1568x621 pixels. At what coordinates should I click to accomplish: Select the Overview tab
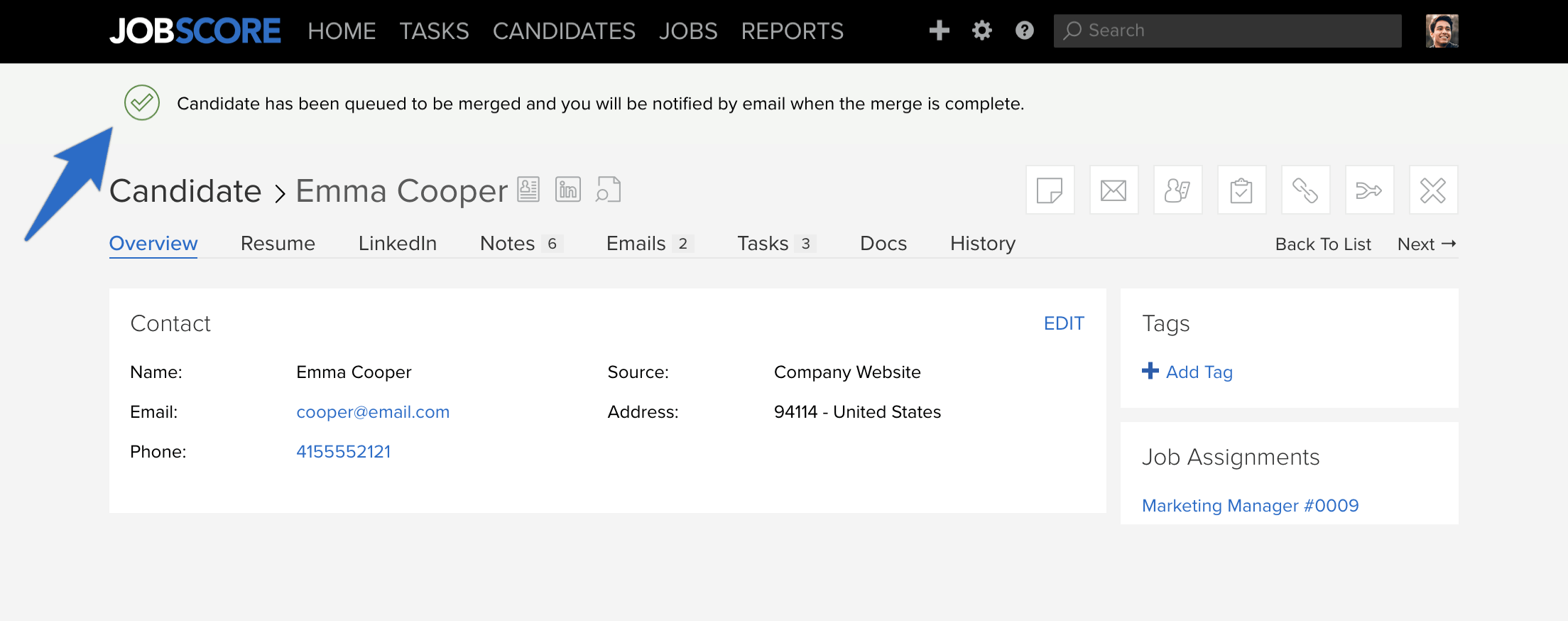[153, 244]
